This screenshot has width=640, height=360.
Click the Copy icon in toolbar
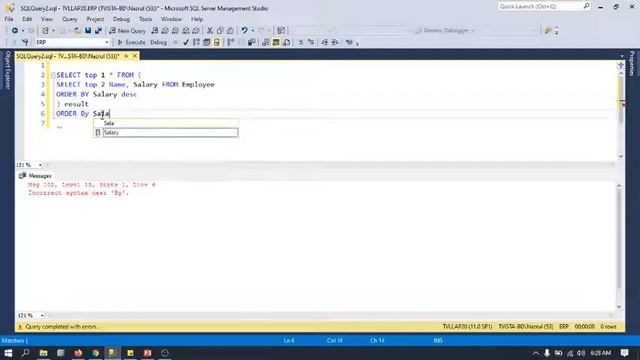[x=220, y=31]
